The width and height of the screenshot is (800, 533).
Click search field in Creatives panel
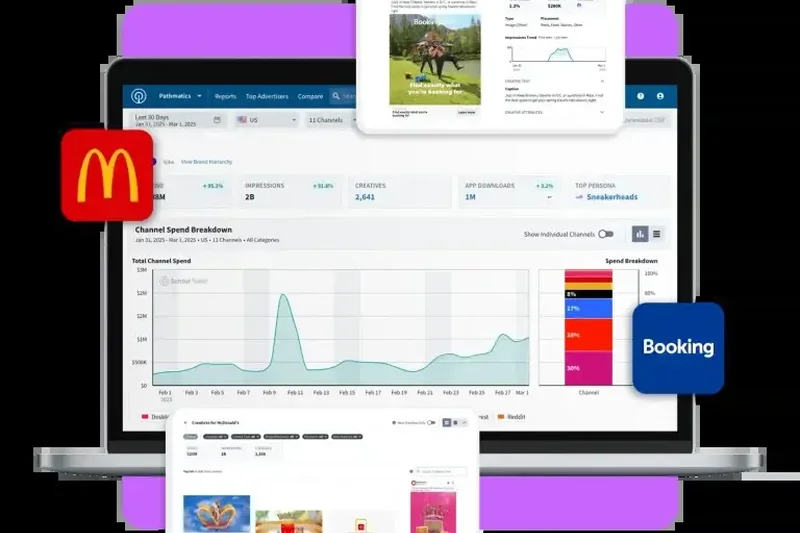pos(440,471)
